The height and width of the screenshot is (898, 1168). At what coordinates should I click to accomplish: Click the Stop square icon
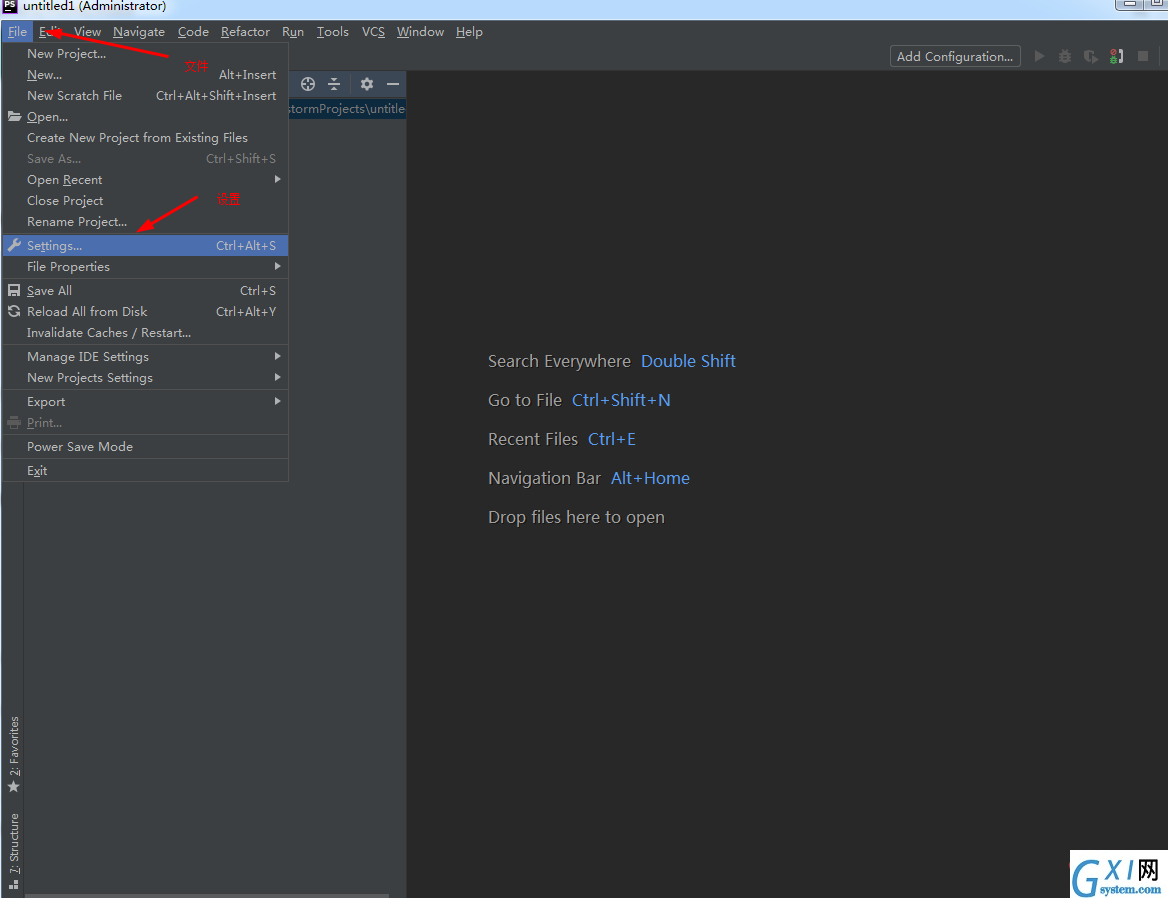point(1143,57)
